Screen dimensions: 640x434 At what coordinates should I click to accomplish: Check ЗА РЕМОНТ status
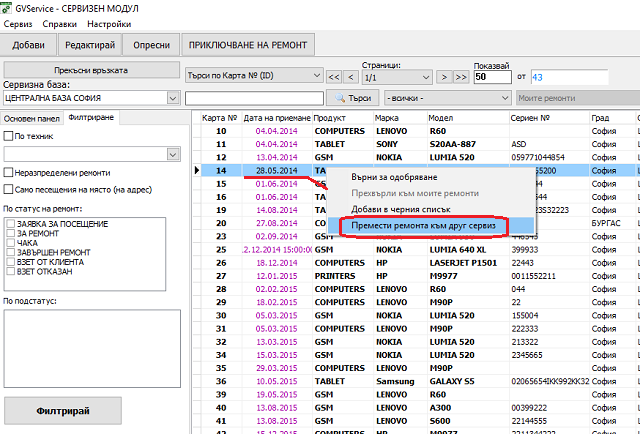(x=11, y=234)
